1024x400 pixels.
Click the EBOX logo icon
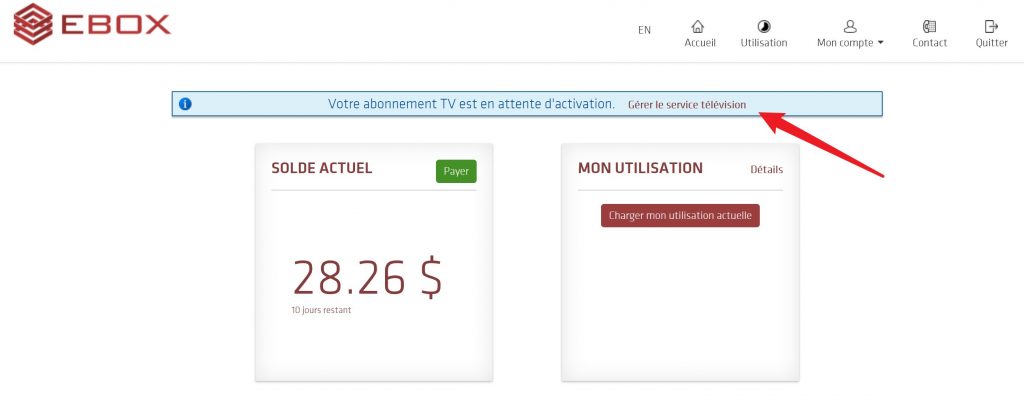(x=33, y=24)
